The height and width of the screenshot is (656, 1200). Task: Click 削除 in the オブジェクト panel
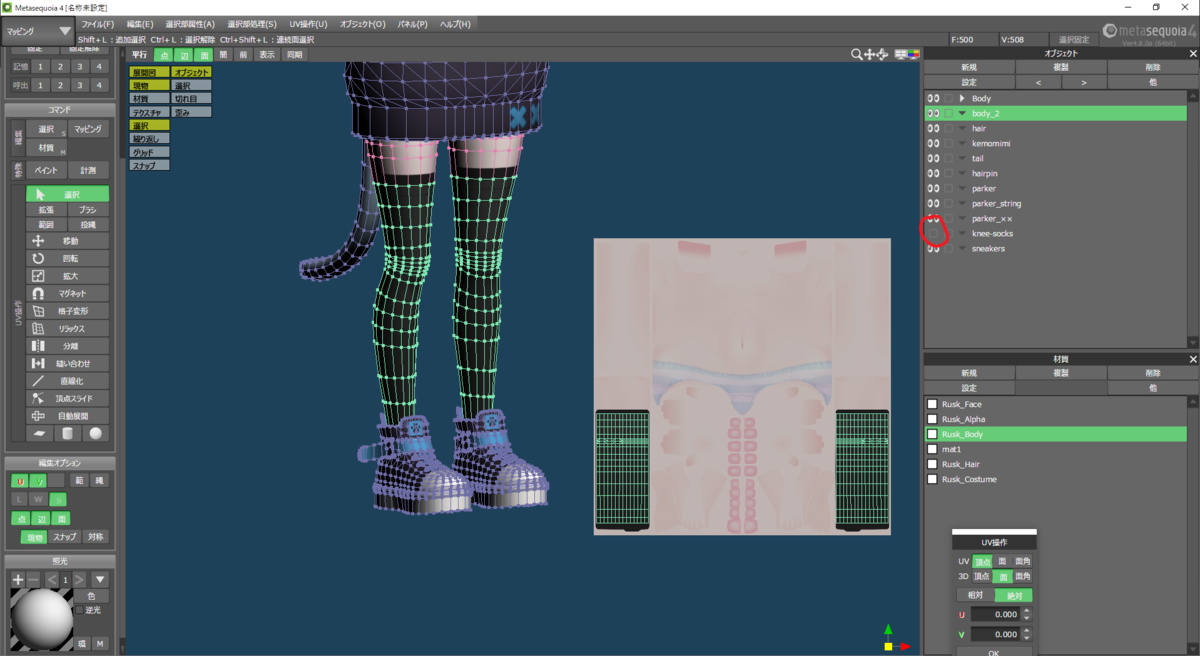point(1153,68)
